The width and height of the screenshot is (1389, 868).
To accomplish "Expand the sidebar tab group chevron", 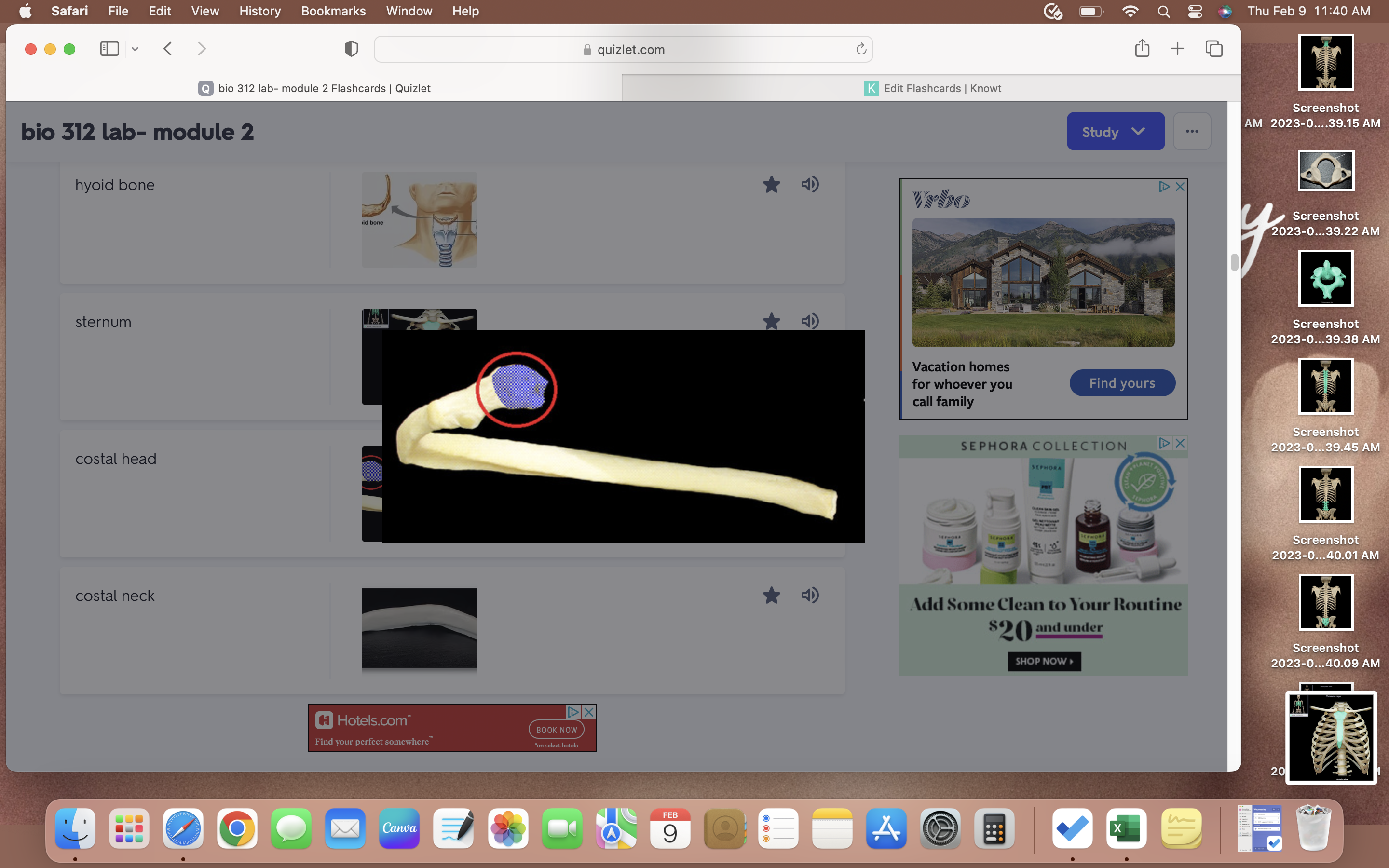I will coord(135,49).
